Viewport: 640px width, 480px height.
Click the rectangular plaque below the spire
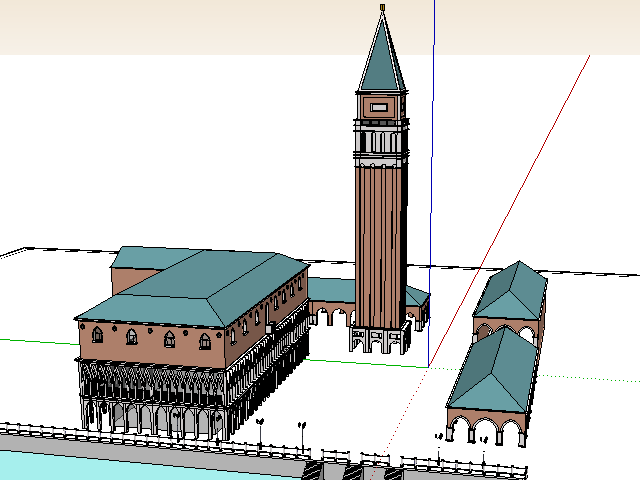(x=379, y=107)
